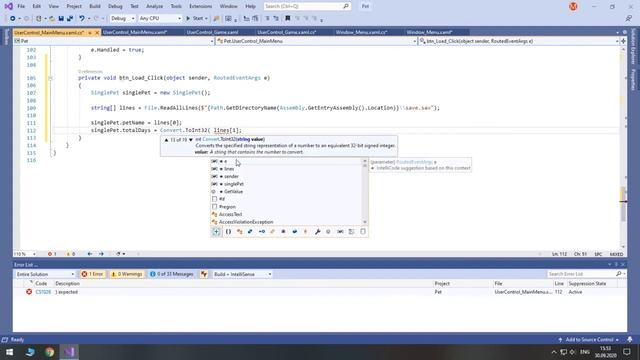Image resolution: width=640 pixels, height=360 pixels.
Task: Close the UserControl_MainMenu.xaml.cs tab
Action: tap(97, 32)
